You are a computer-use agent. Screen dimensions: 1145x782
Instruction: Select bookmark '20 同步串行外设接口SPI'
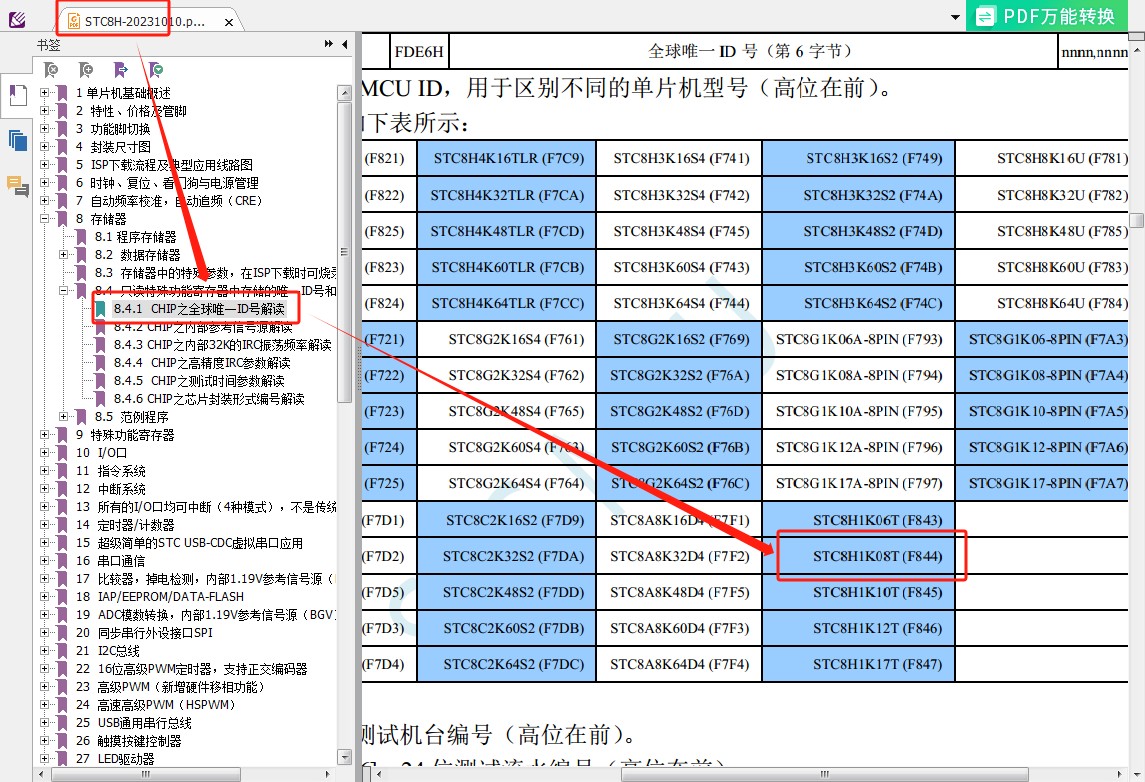[144, 633]
